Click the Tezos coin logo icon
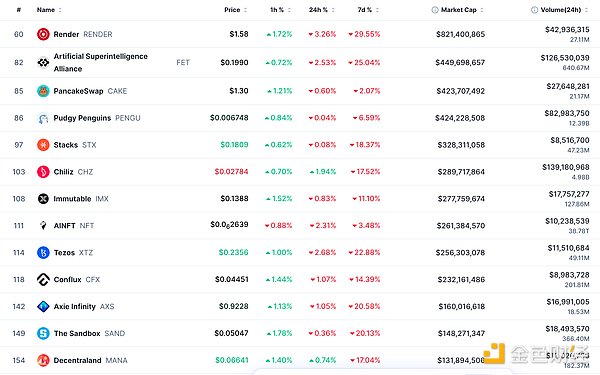The image size is (600, 375). pos(43,253)
